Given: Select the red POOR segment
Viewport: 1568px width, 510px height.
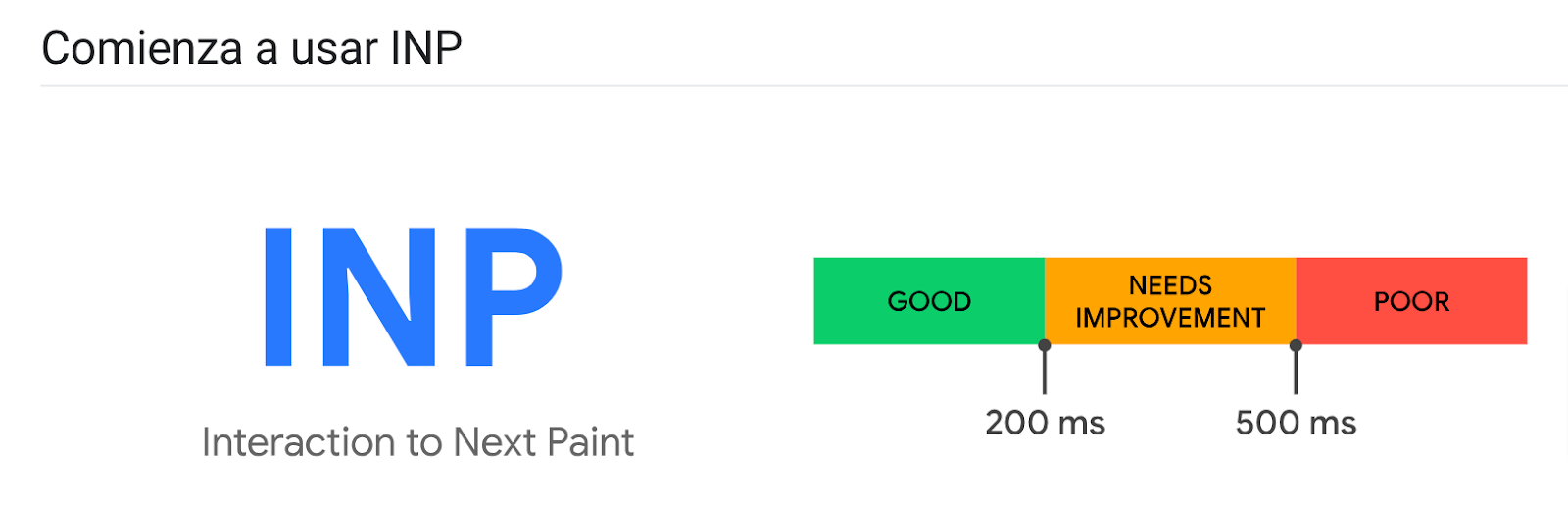Looking at the screenshot, I should (1411, 301).
